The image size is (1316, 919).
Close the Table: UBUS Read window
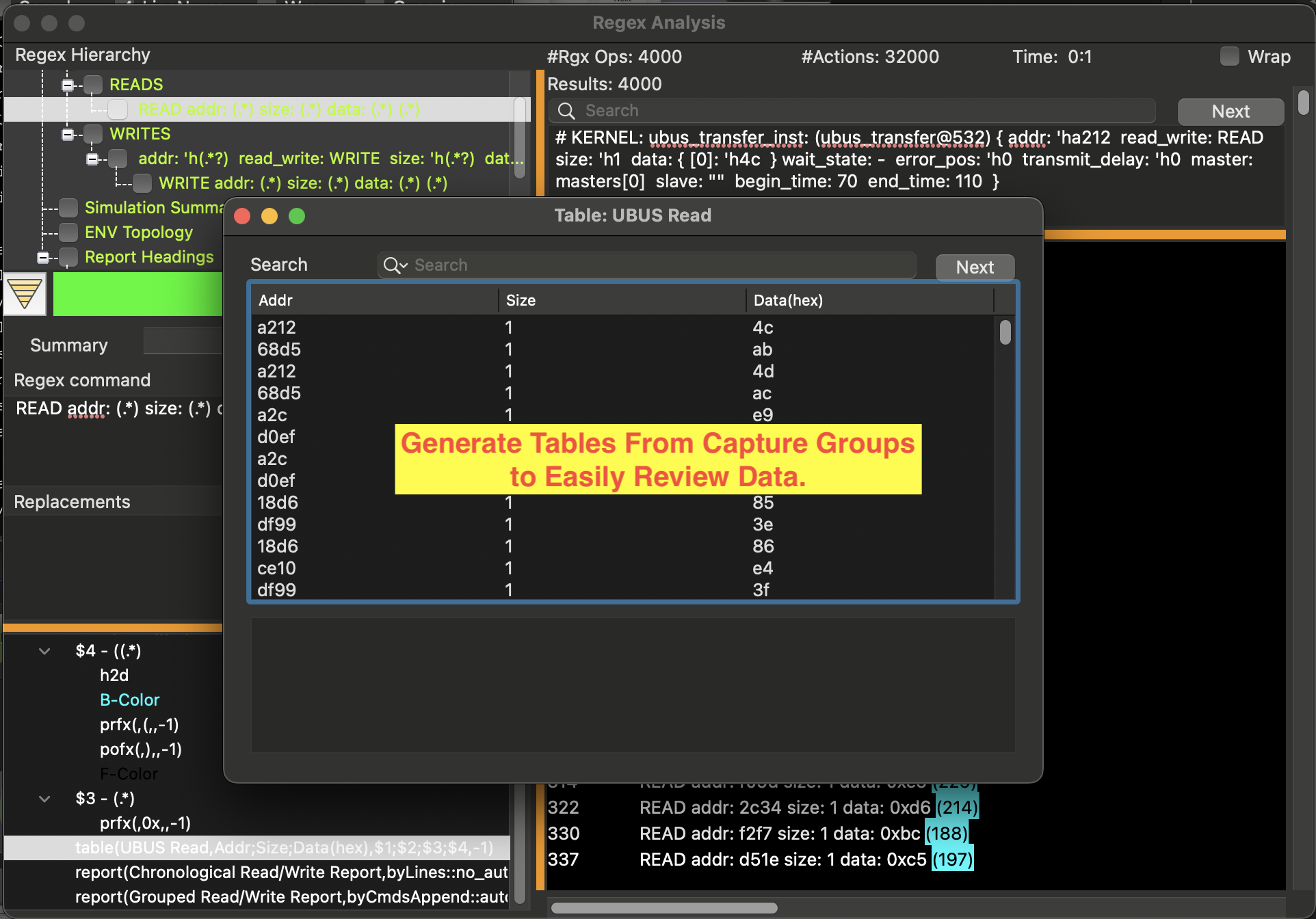point(242,216)
